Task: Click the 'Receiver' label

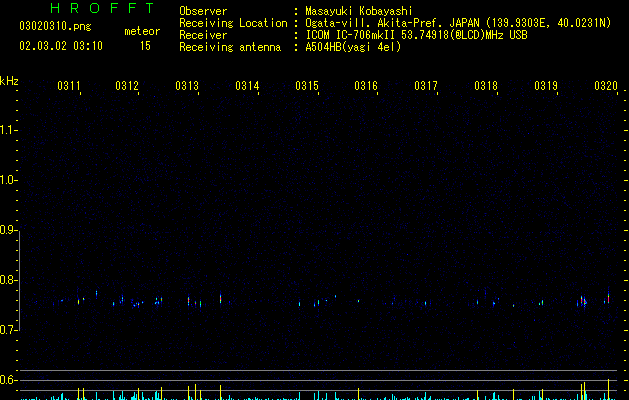Action: point(203,35)
